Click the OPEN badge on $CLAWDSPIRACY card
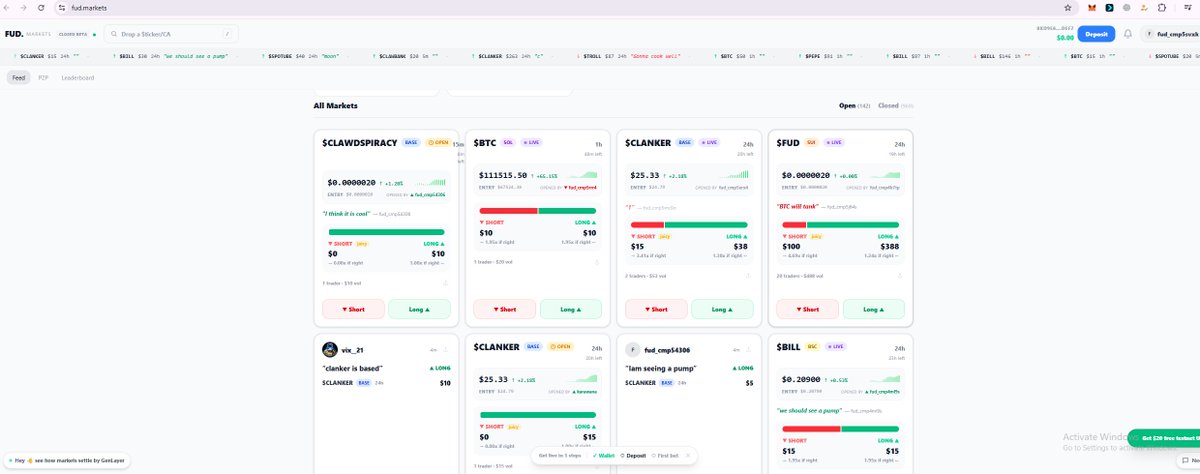 click(438, 143)
